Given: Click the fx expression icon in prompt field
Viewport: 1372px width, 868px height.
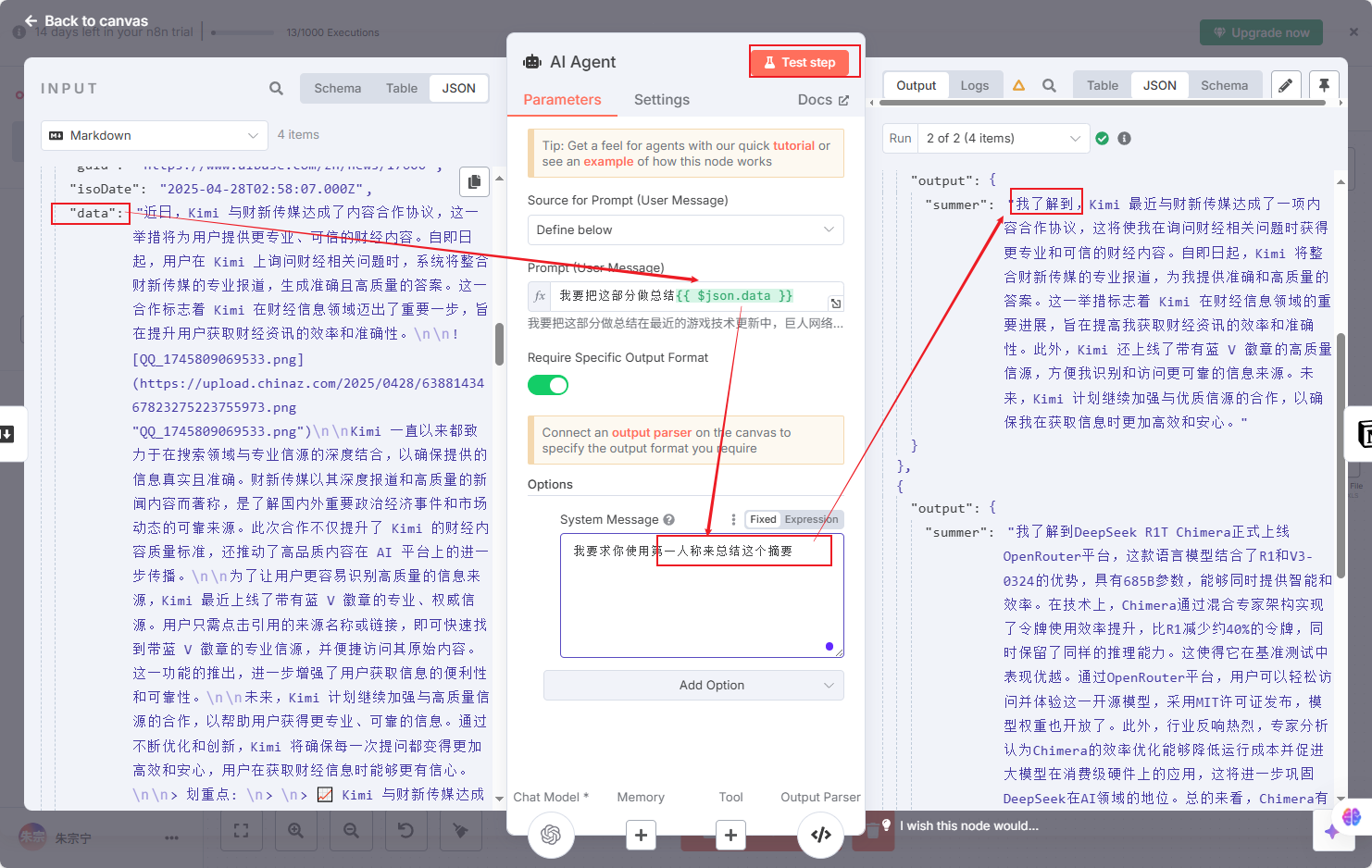Looking at the screenshot, I should point(540,296).
